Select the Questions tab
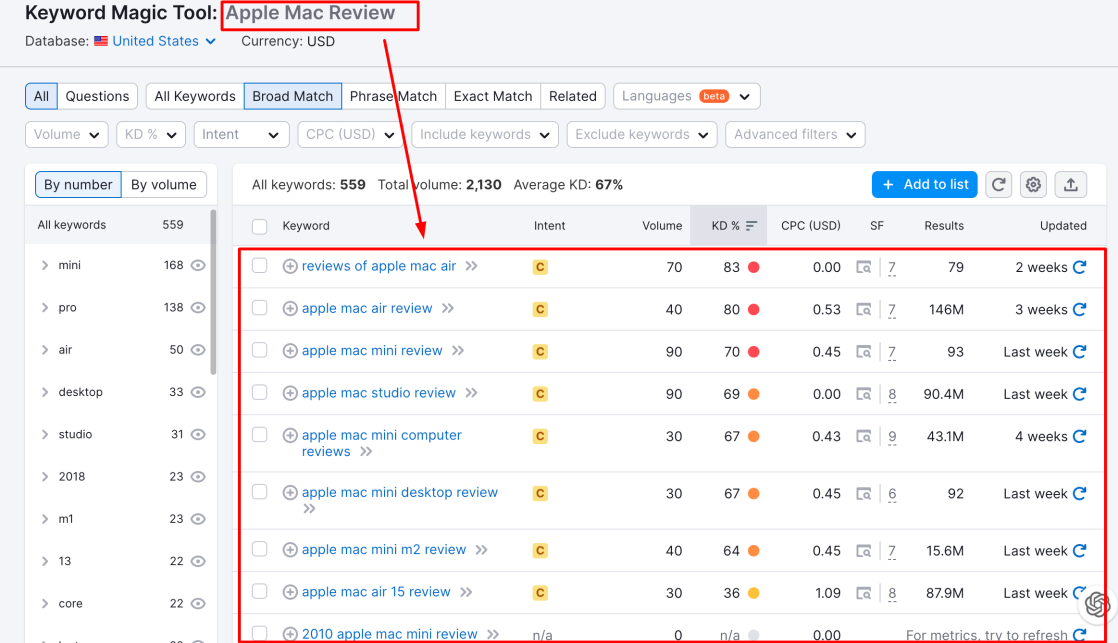The height and width of the screenshot is (643, 1118). pyautogui.click(x=97, y=97)
